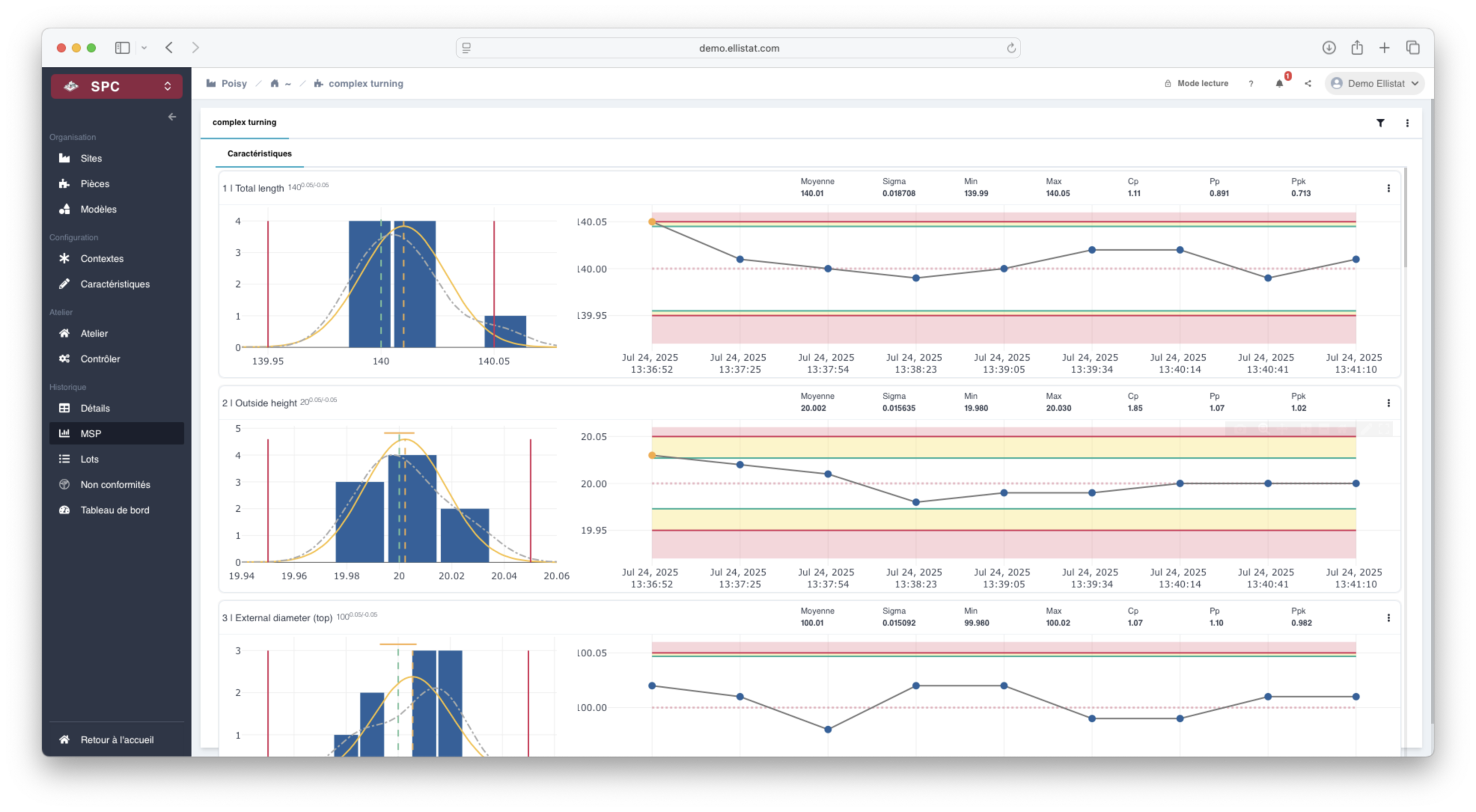Click home icon in breadcrumb
Viewport: 1476px width, 812px height.
click(275, 84)
